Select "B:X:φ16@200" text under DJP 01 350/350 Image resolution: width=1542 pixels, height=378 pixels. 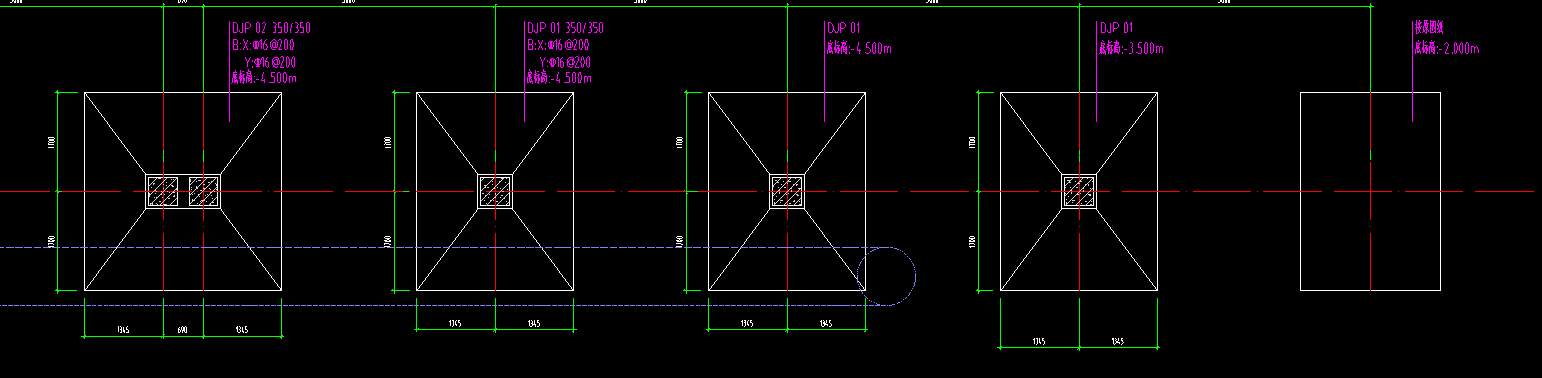[x=558, y=45]
